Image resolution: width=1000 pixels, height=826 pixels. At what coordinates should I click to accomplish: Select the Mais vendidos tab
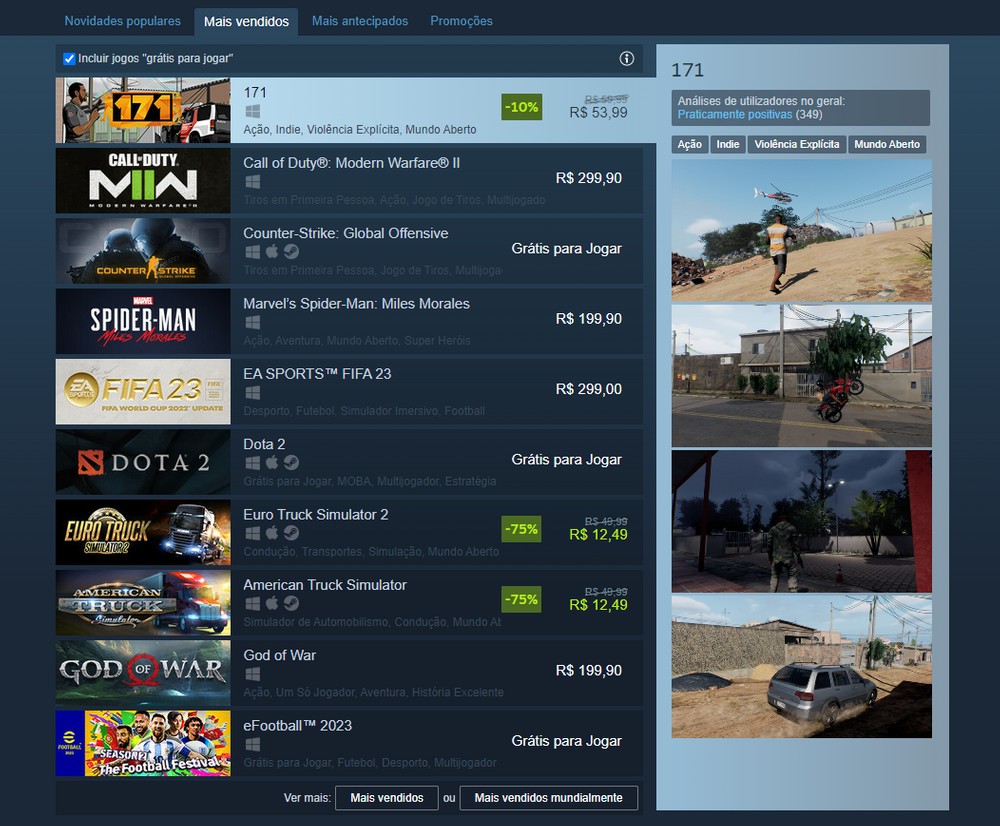pyautogui.click(x=246, y=22)
